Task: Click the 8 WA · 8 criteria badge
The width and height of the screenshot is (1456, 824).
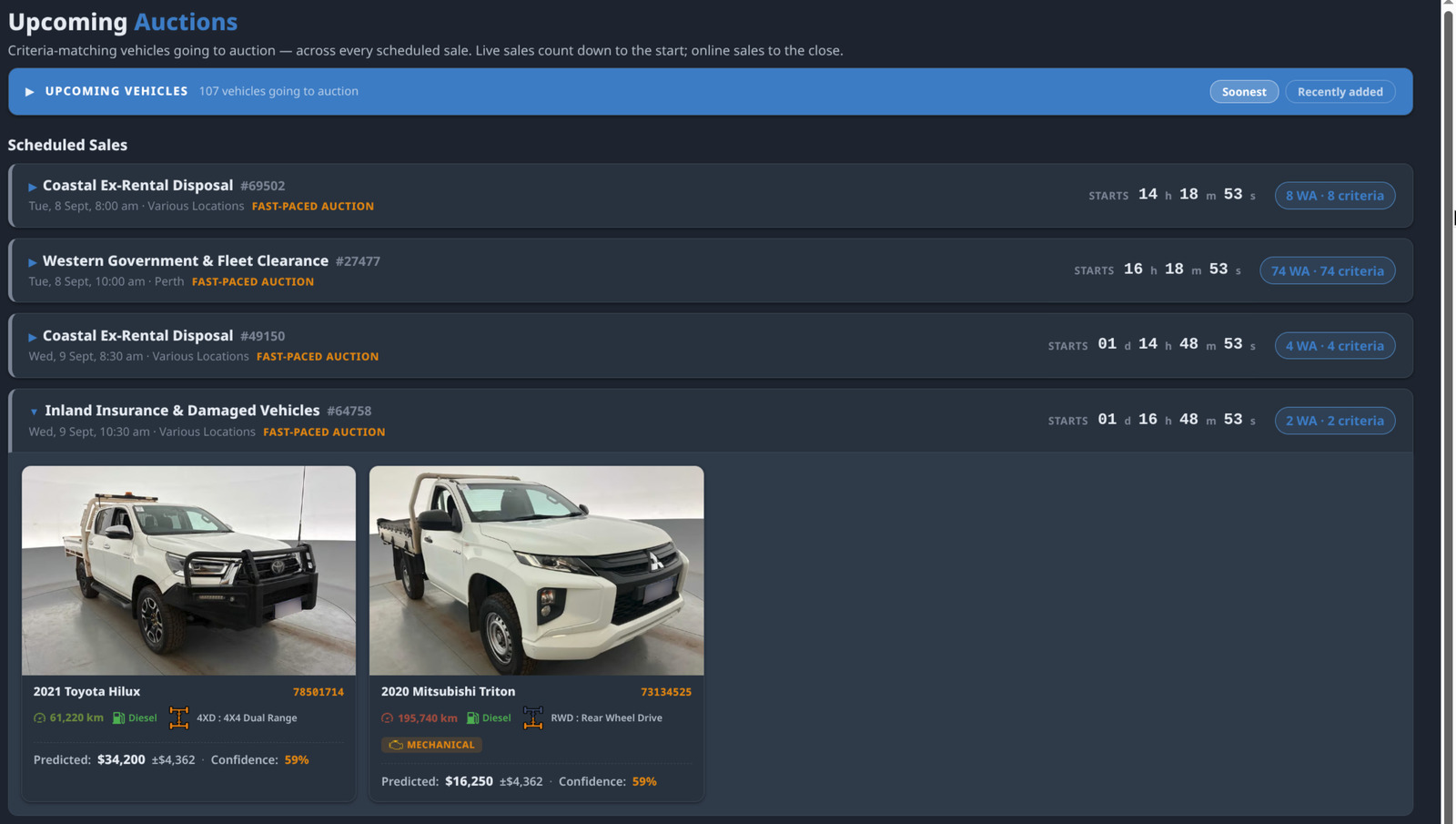Action: pos(1334,196)
